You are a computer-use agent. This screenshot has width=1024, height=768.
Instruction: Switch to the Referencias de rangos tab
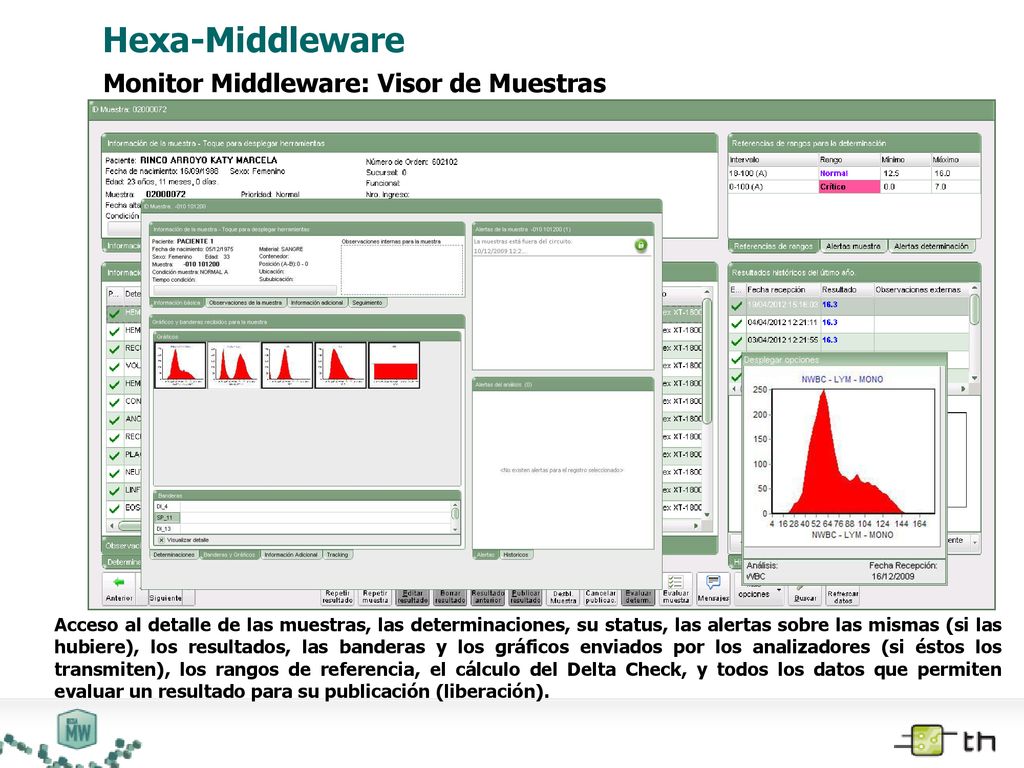pyautogui.click(x=773, y=246)
